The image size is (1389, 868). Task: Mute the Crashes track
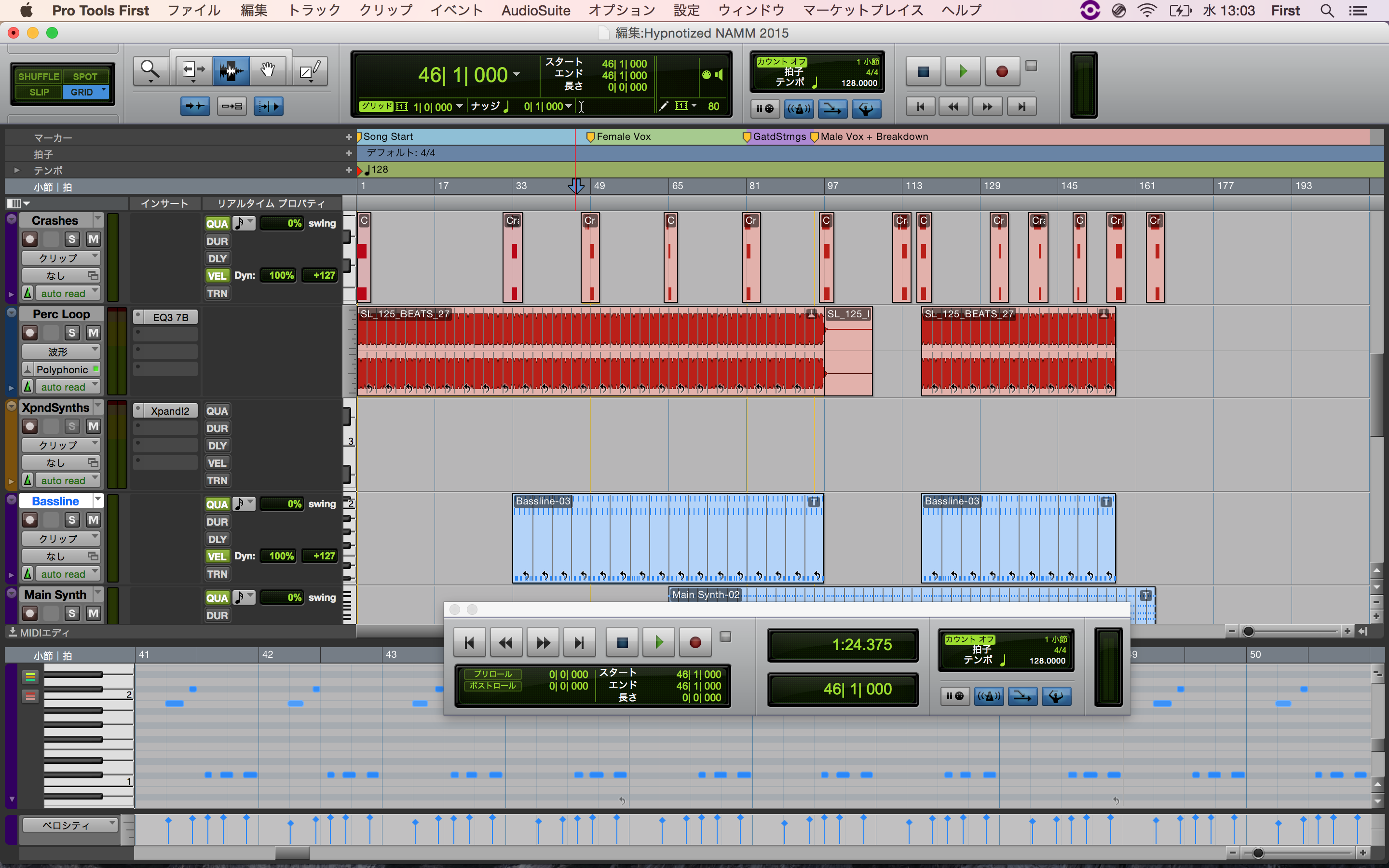coord(93,239)
